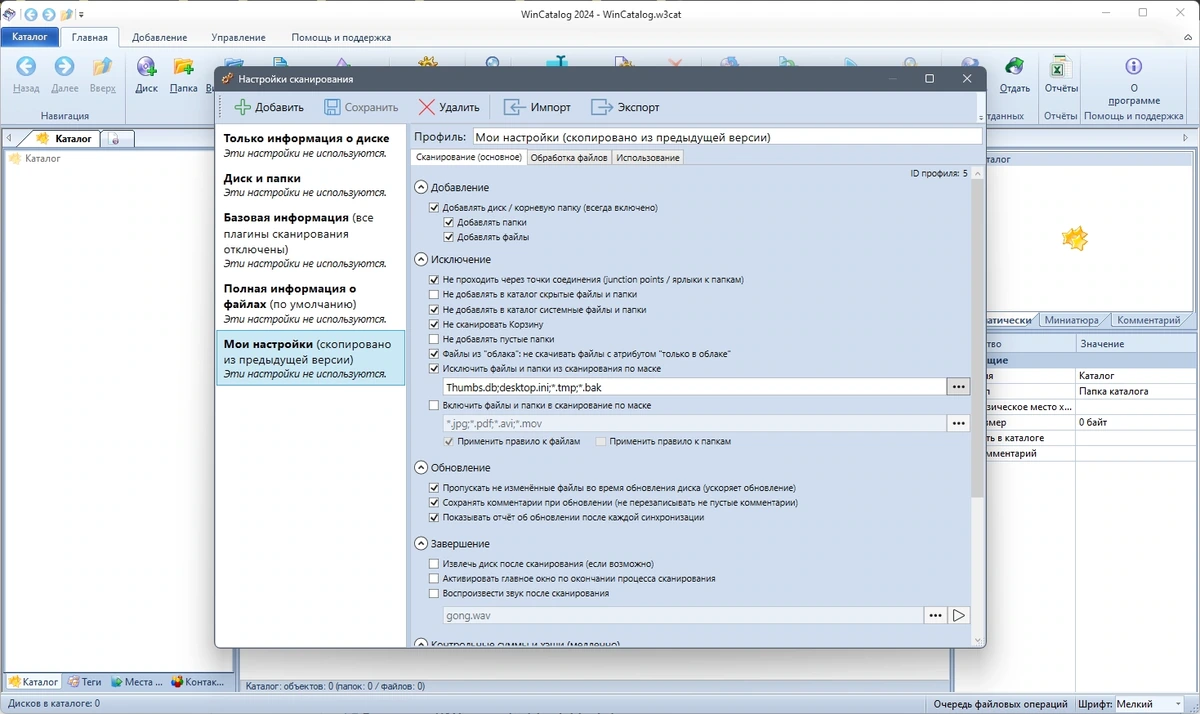Click the up-folder icon in quick access toolbar
Image resolution: width=1200 pixels, height=714 pixels.
coord(65,14)
